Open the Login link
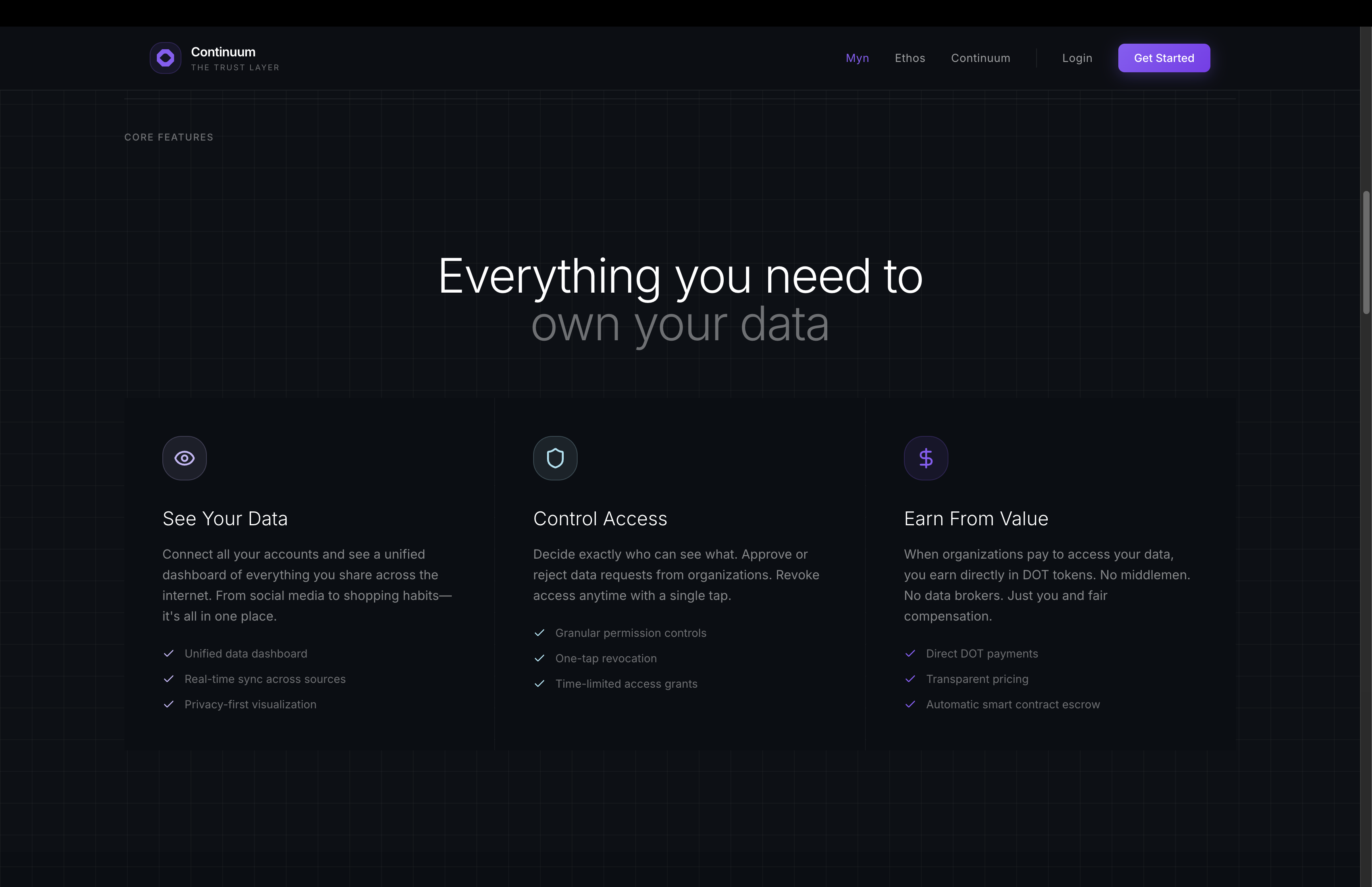This screenshot has height=887, width=1372. pos(1077,58)
